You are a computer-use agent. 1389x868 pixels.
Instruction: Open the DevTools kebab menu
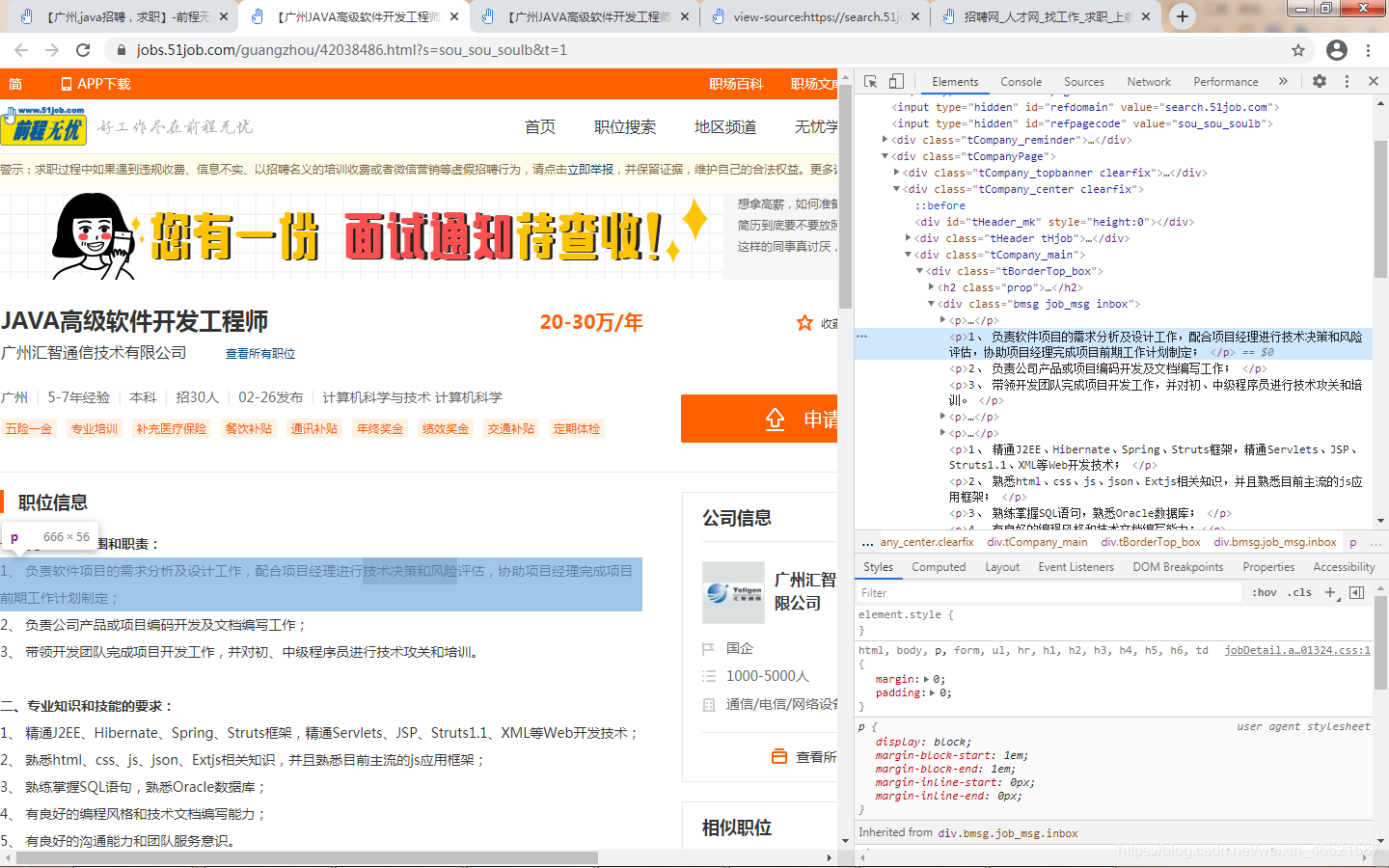click(x=1348, y=82)
